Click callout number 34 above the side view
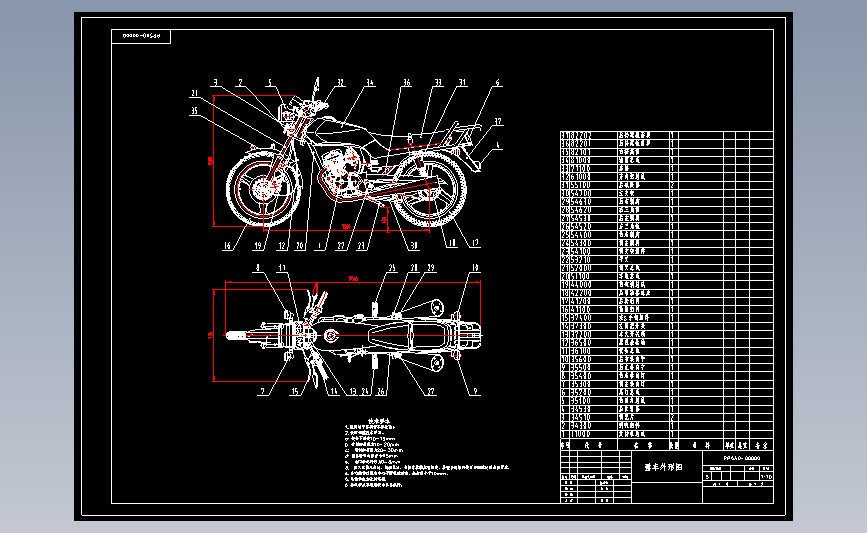The height and width of the screenshot is (533, 867). click(369, 82)
